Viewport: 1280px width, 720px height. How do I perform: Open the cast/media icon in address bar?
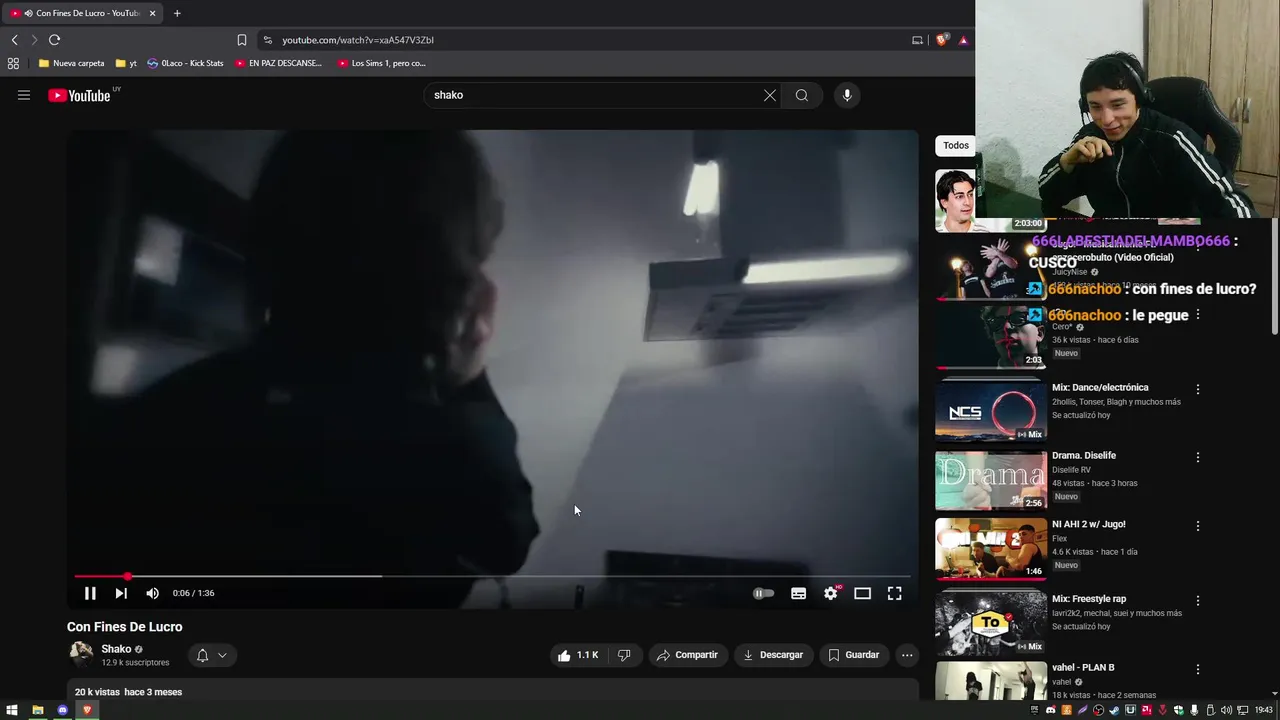click(x=917, y=40)
